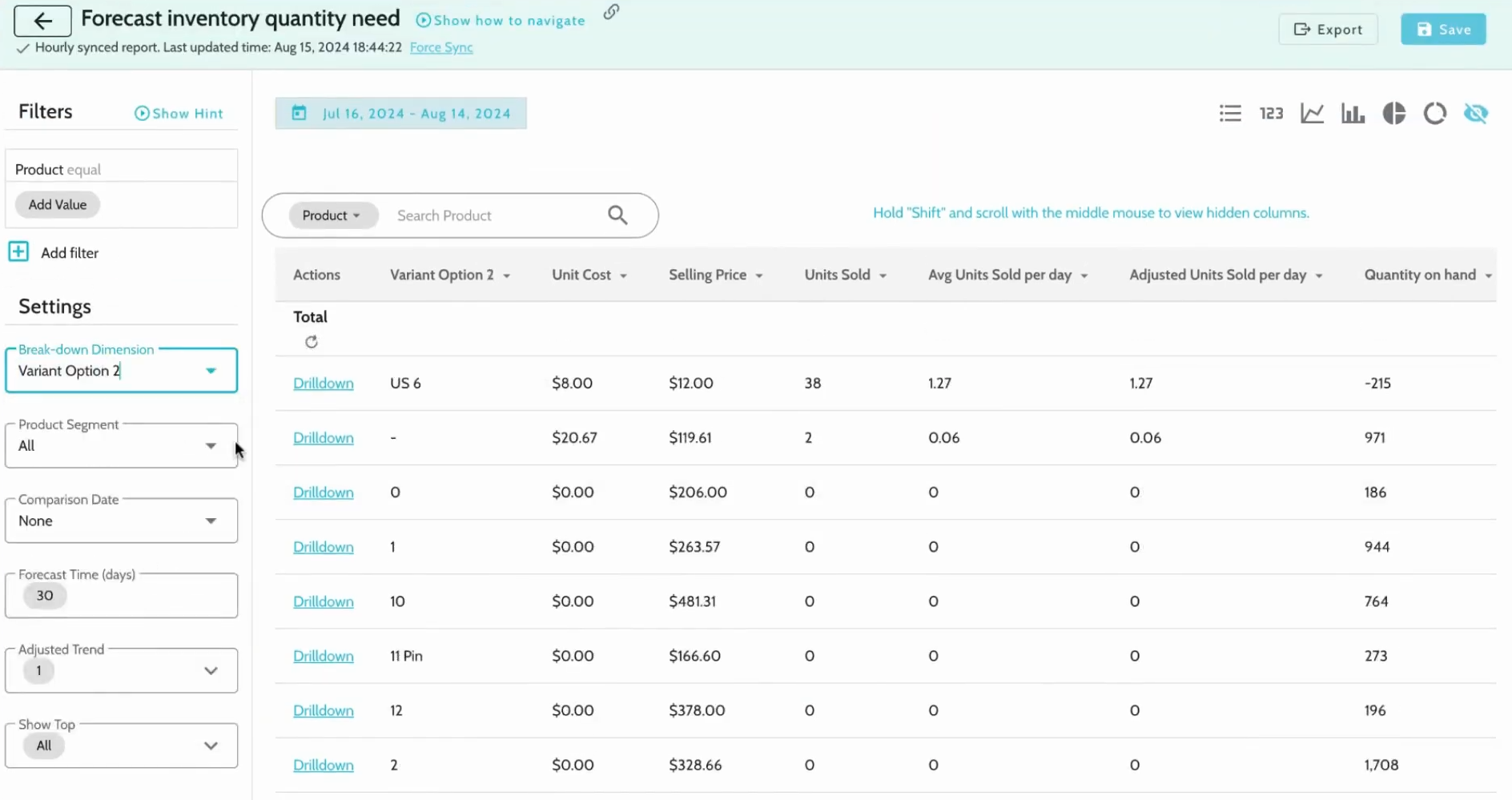Add Value to Product filter
Screen dimensions: 1512x800
58,204
